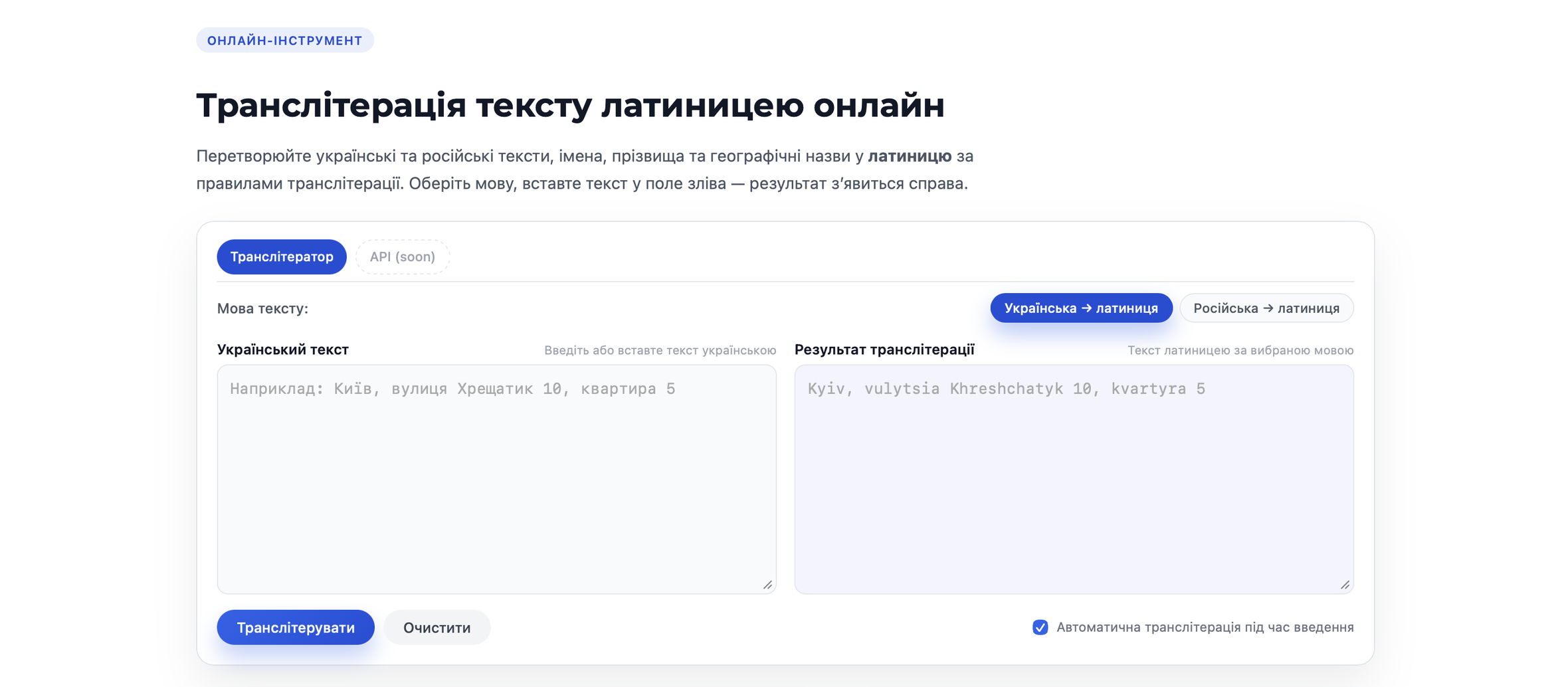The height and width of the screenshot is (687, 1568).
Task: Grab the resize handle of result text box
Action: (x=1345, y=585)
